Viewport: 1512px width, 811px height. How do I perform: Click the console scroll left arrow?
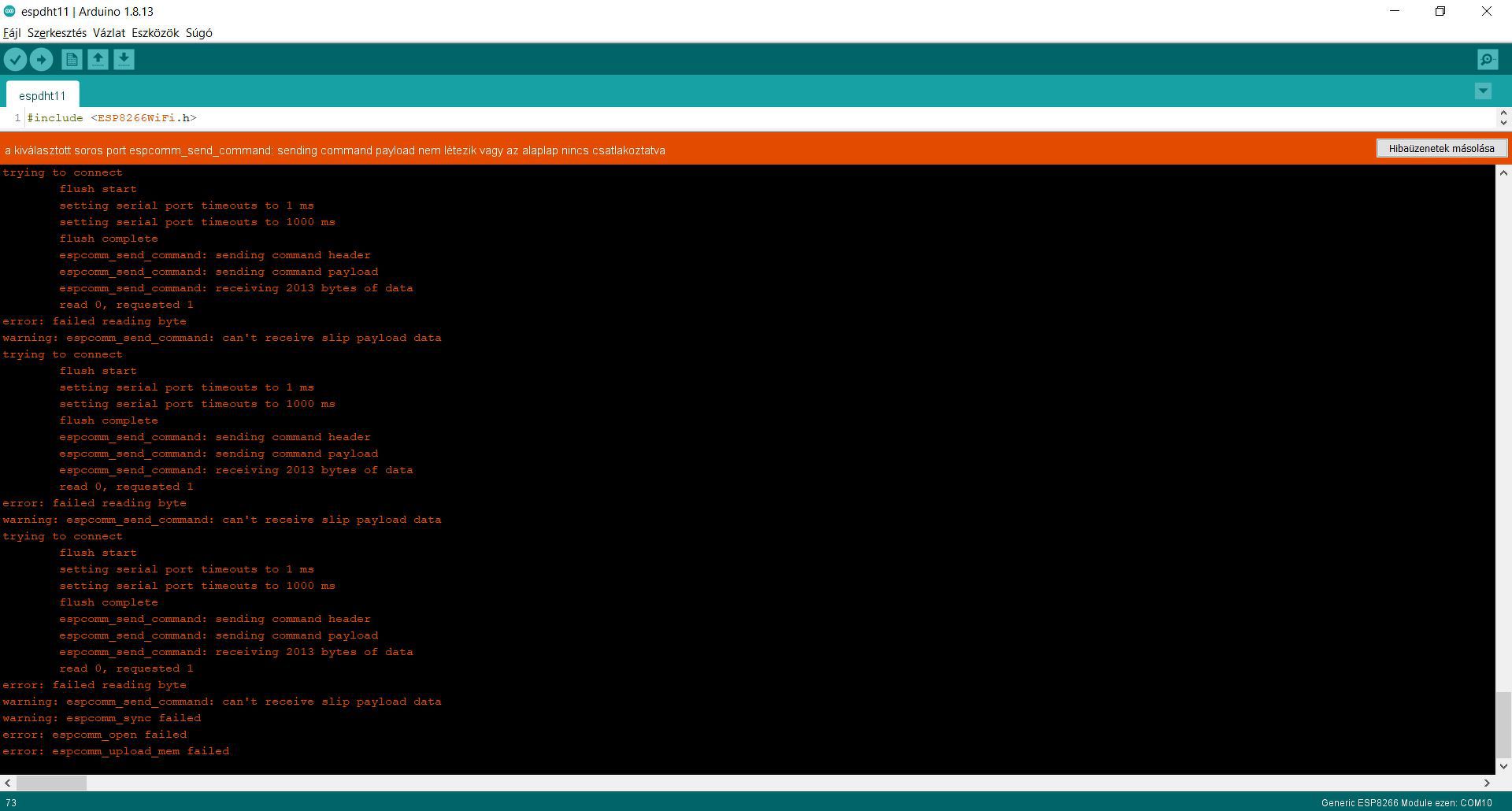tap(8, 783)
